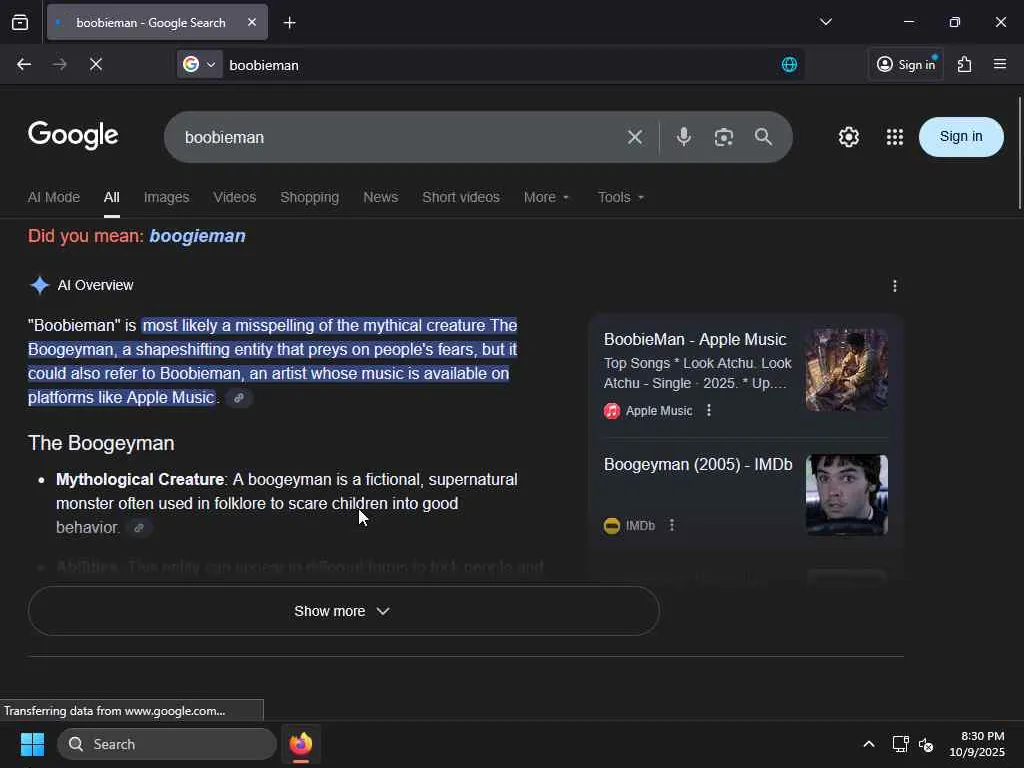The height and width of the screenshot is (768, 1024).
Task: Go to the Google homepage logo
Action: [x=73, y=136]
